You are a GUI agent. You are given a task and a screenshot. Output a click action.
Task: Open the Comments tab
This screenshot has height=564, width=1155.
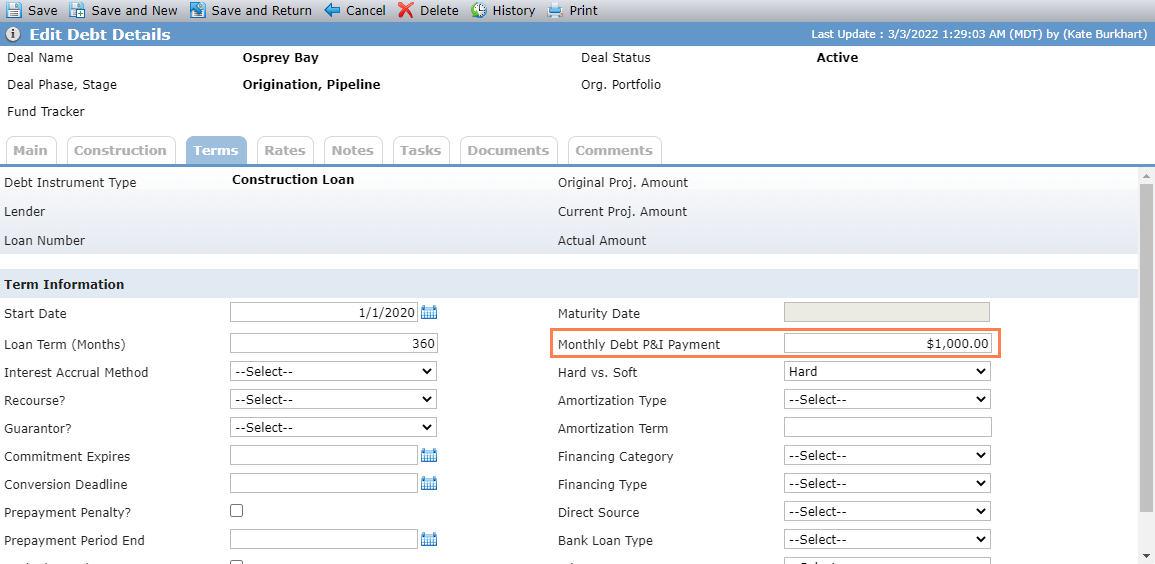pyautogui.click(x=614, y=150)
